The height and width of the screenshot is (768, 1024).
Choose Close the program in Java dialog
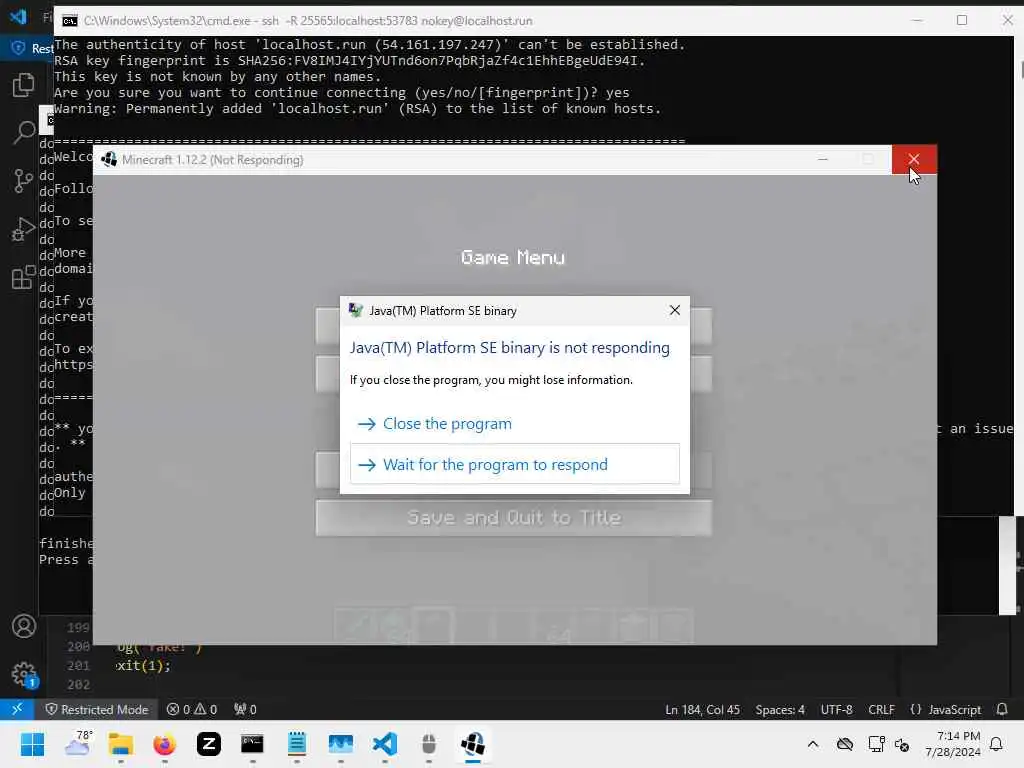point(515,424)
